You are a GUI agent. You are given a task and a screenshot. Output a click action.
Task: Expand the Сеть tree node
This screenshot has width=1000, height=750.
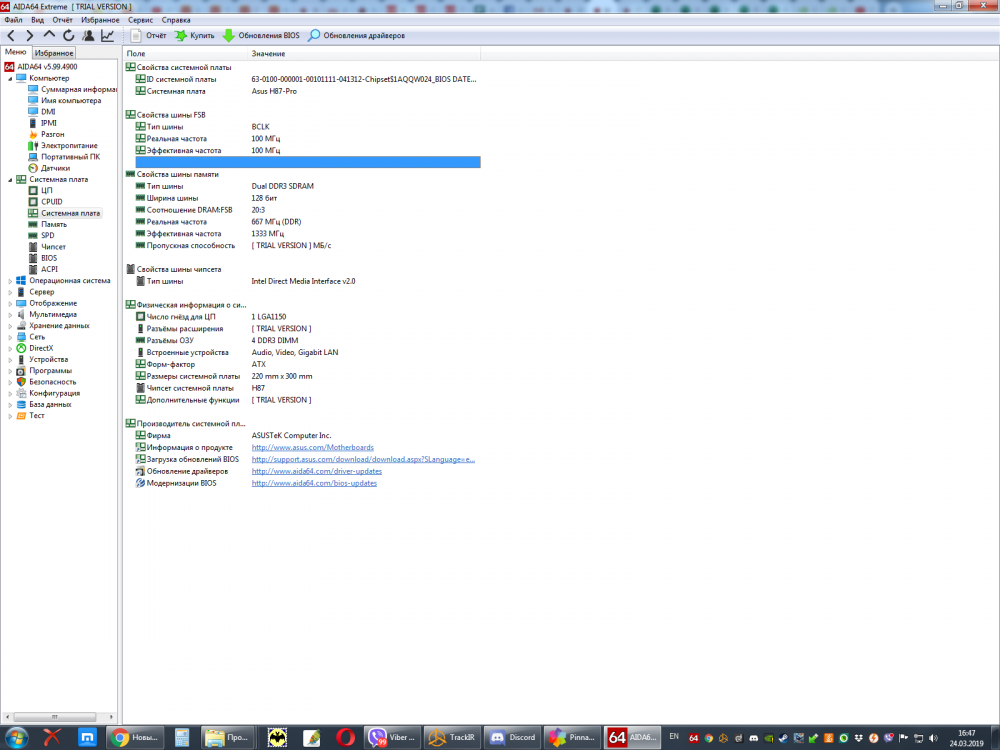[10, 337]
